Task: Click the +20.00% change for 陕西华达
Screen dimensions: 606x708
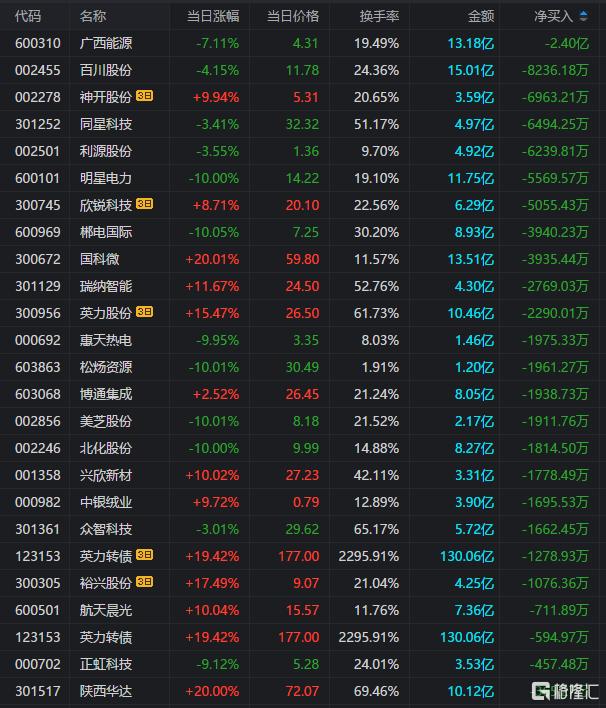Action: click(x=212, y=691)
